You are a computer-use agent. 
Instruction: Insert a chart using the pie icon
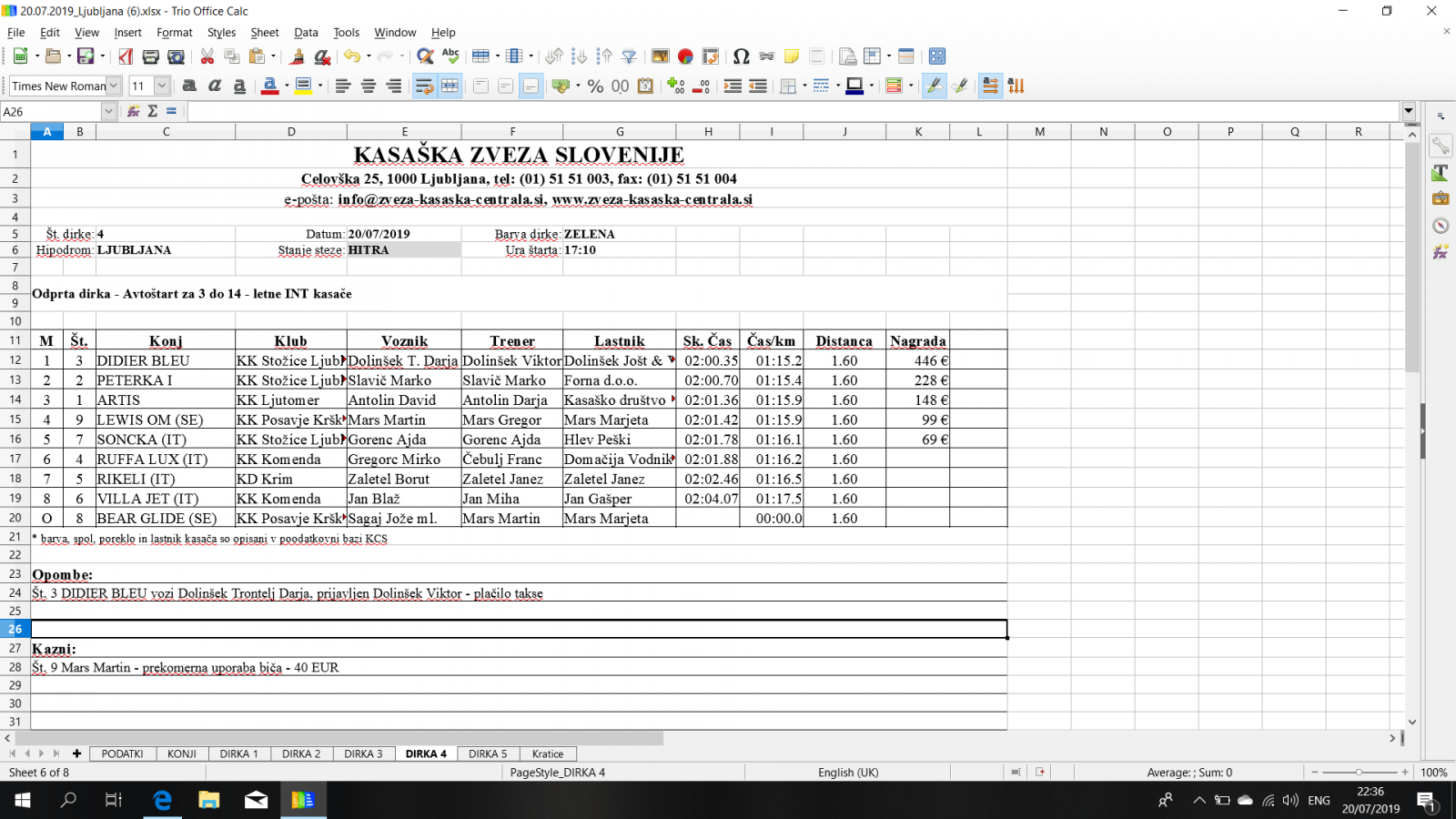(685, 56)
